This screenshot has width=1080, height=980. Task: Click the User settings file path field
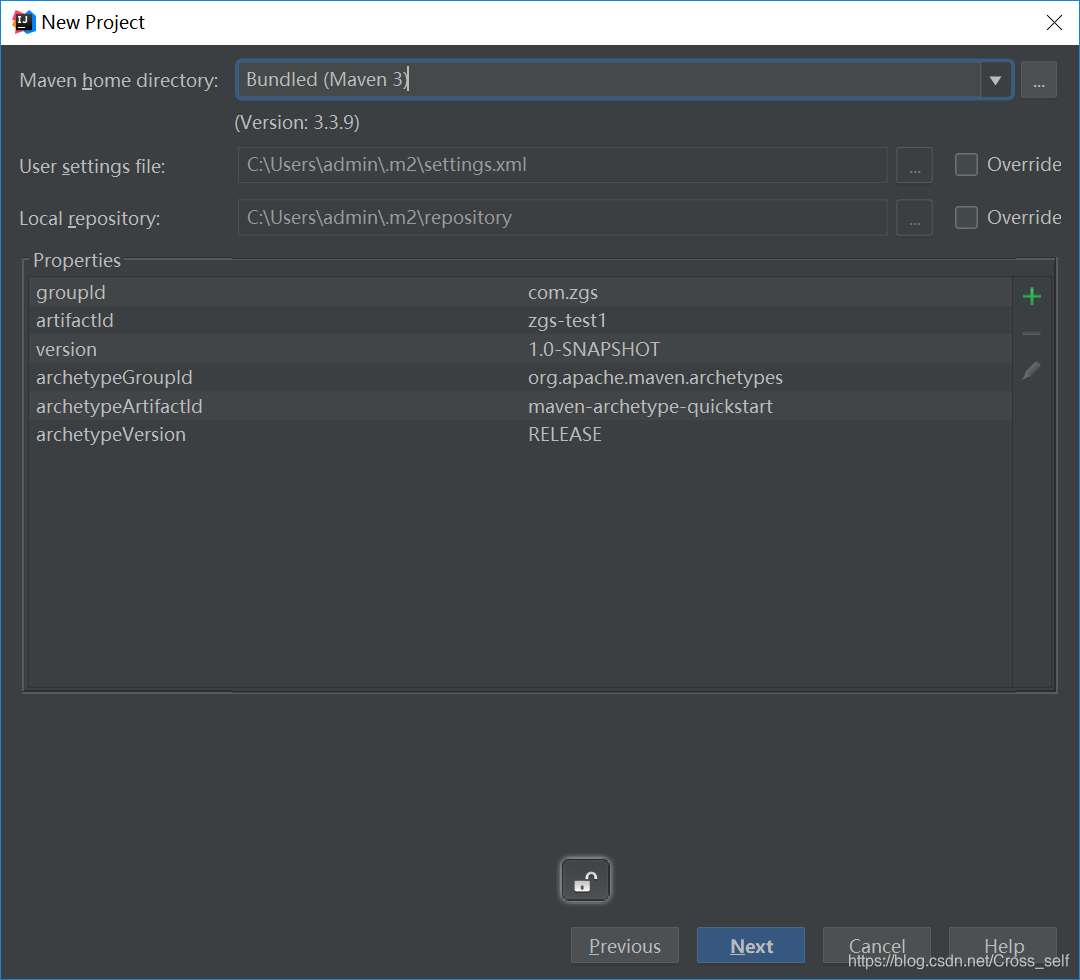click(562, 165)
